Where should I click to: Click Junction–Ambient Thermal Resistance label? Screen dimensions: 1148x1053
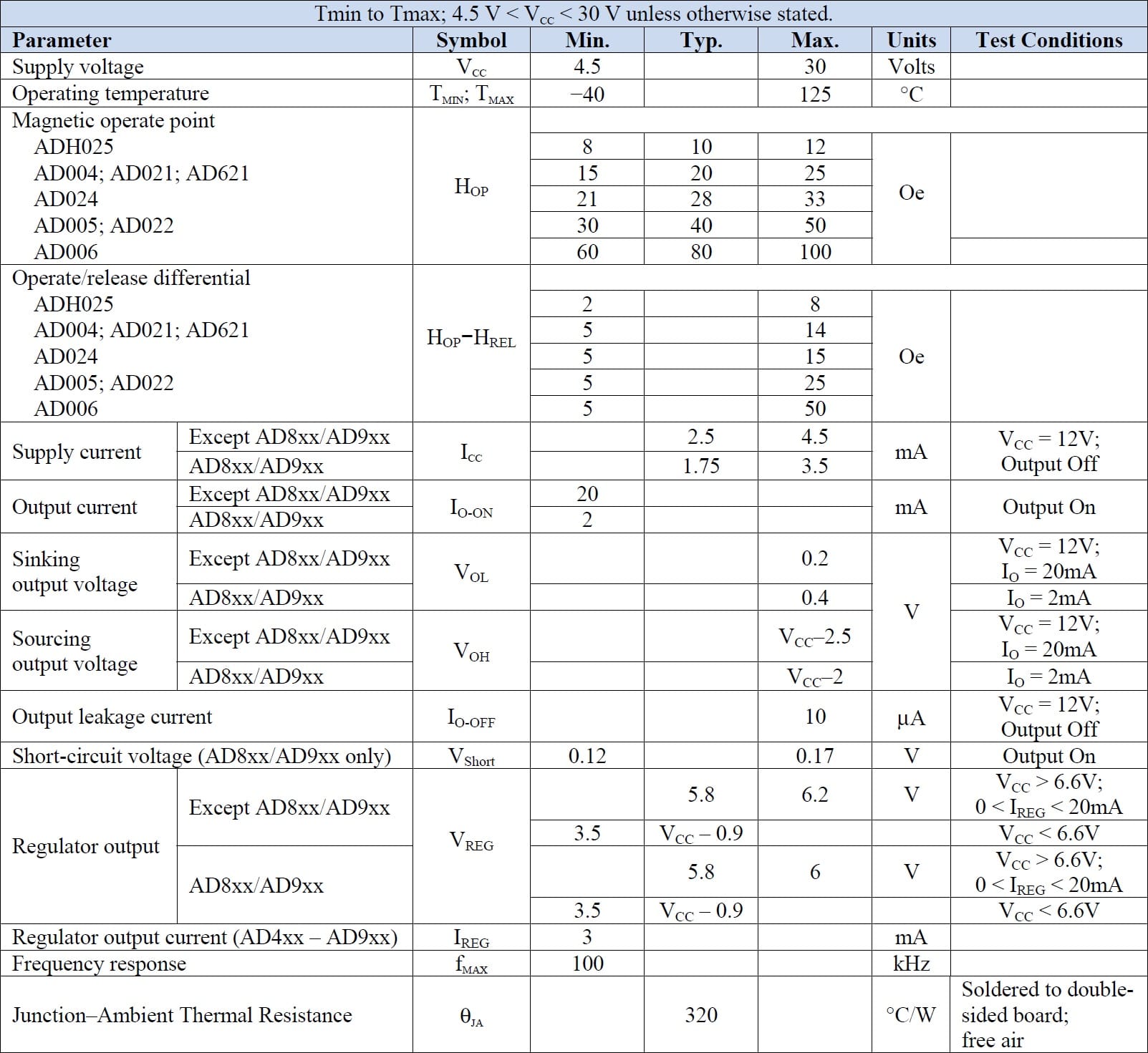point(182,1015)
